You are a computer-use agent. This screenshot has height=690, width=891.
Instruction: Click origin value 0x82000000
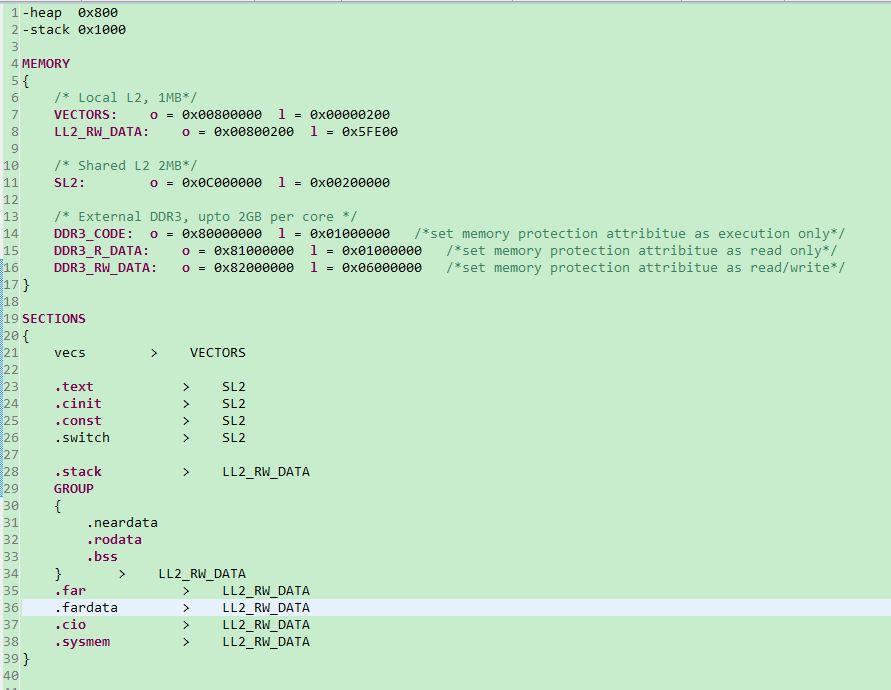tap(254, 268)
